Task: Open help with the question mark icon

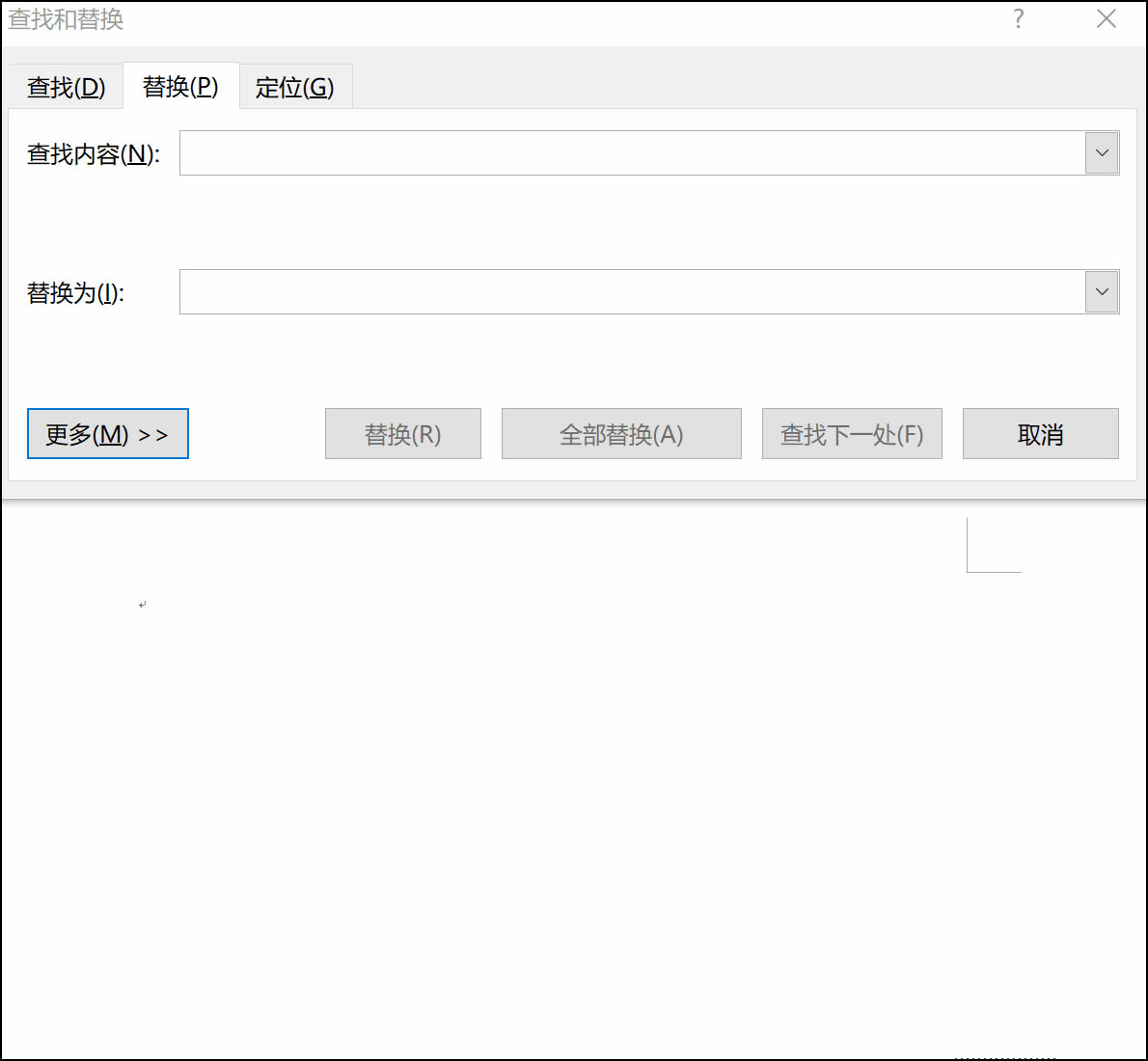Action: (1019, 19)
